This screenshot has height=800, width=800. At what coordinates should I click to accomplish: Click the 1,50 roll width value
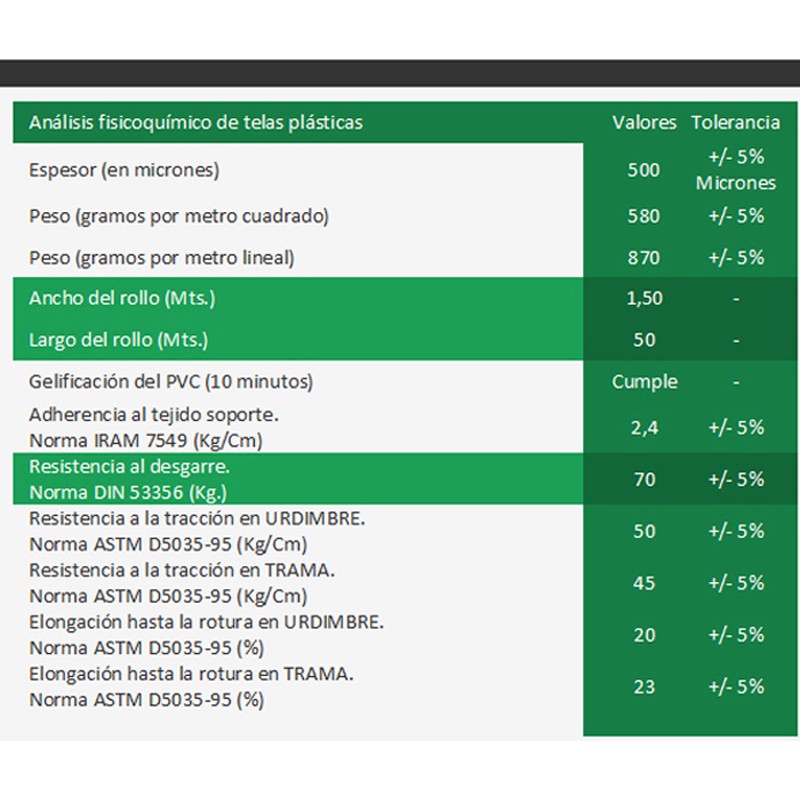point(644,298)
